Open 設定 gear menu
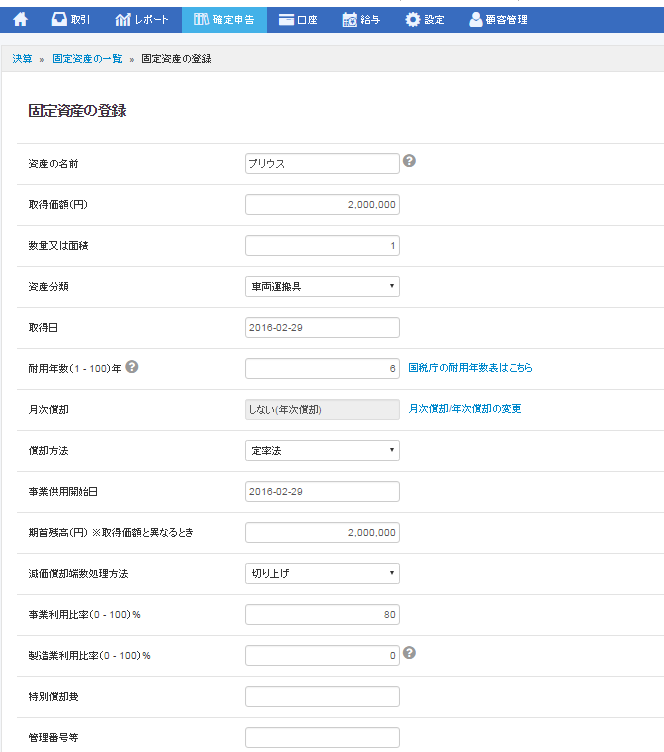This screenshot has height=752, width=664. [x=425, y=19]
